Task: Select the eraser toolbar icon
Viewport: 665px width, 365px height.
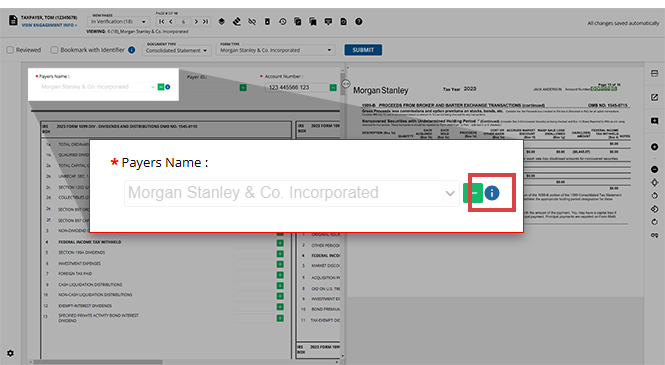Action: [x=237, y=22]
